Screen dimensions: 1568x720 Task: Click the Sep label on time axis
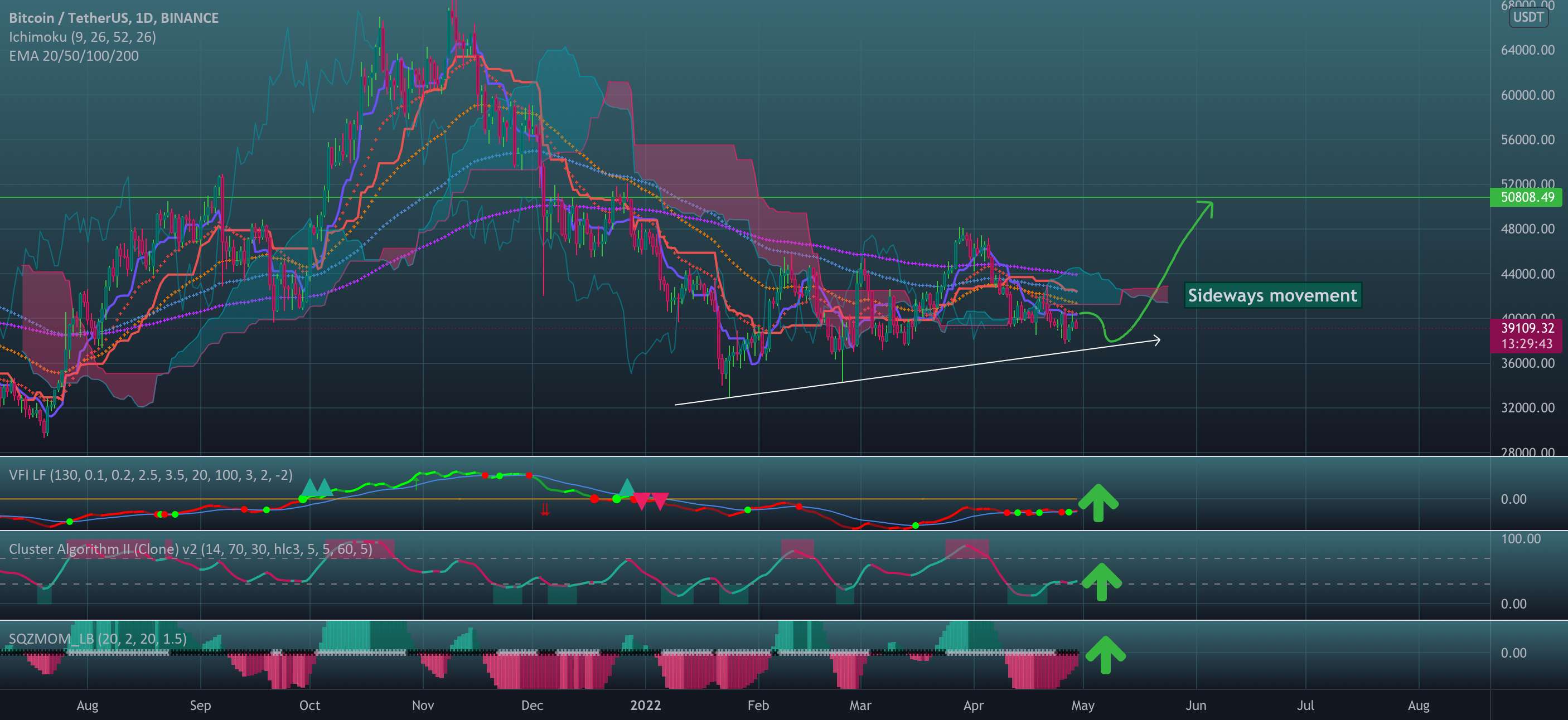tap(200, 706)
